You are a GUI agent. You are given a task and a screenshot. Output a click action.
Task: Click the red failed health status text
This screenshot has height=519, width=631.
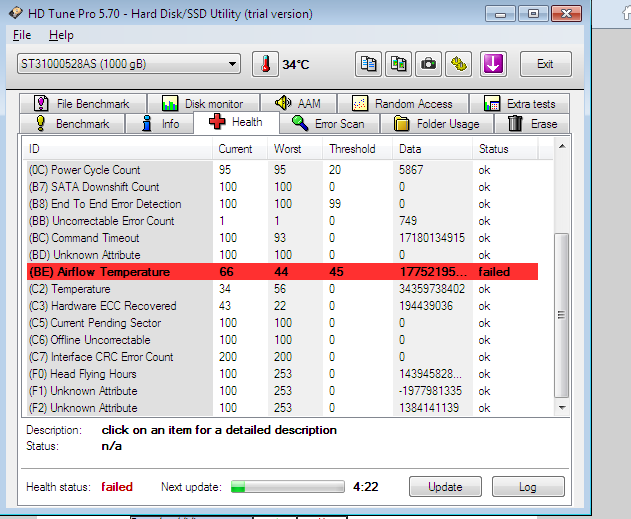tap(117, 487)
